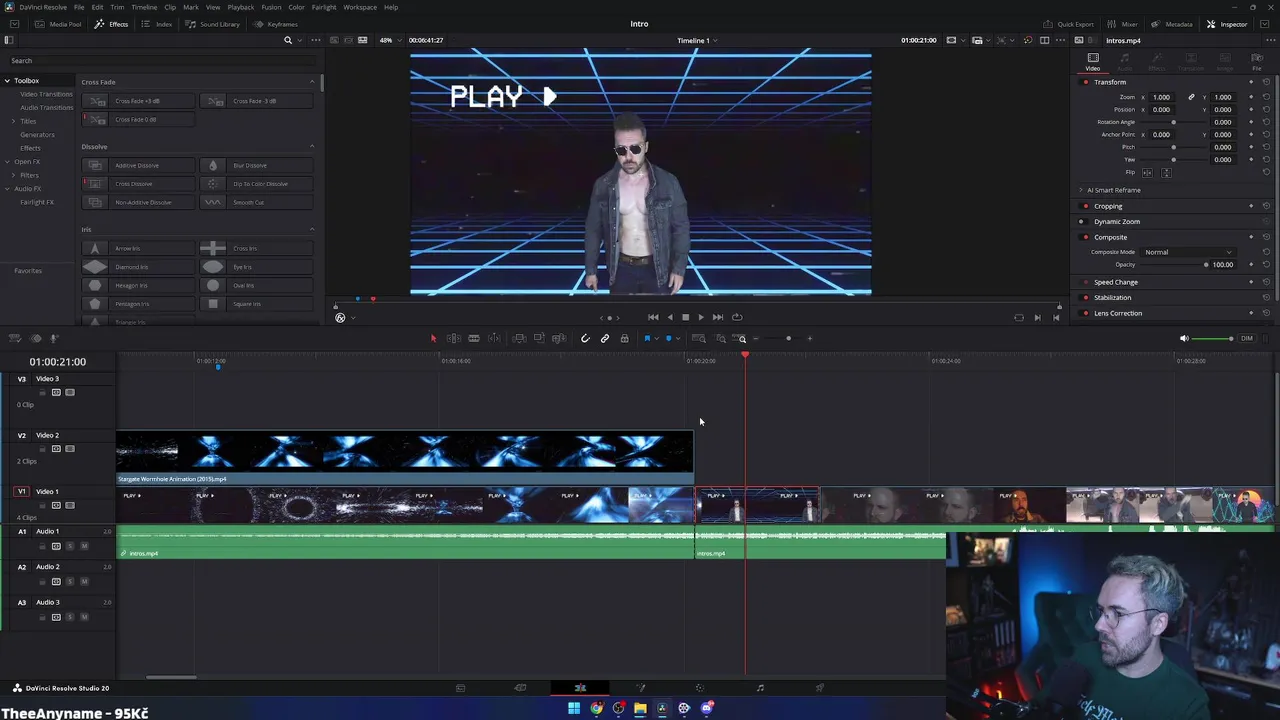Click the blue flag icon
This screenshot has height=720, width=1280.
pyautogui.click(x=647, y=339)
